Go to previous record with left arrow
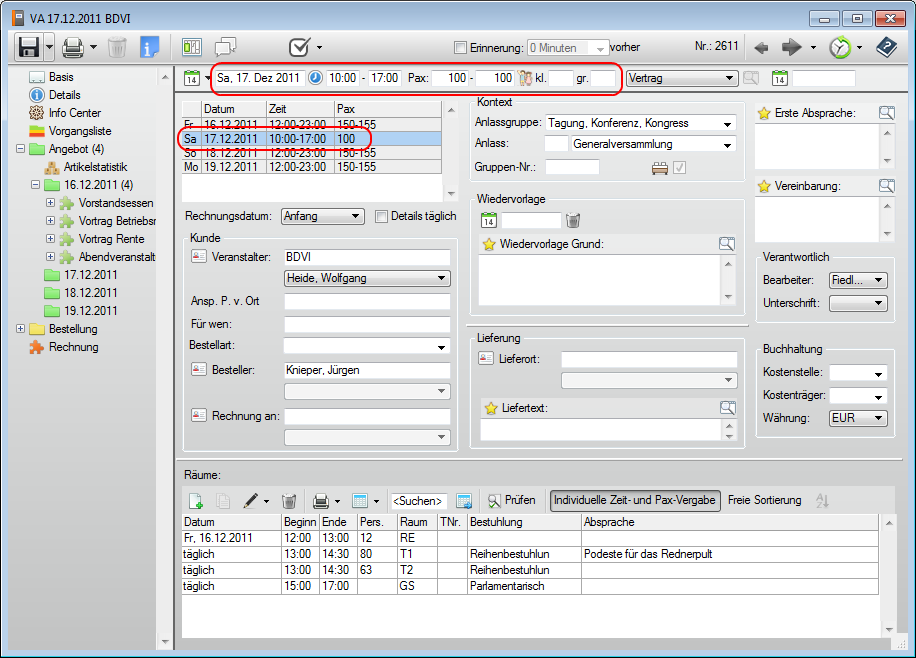 761,47
